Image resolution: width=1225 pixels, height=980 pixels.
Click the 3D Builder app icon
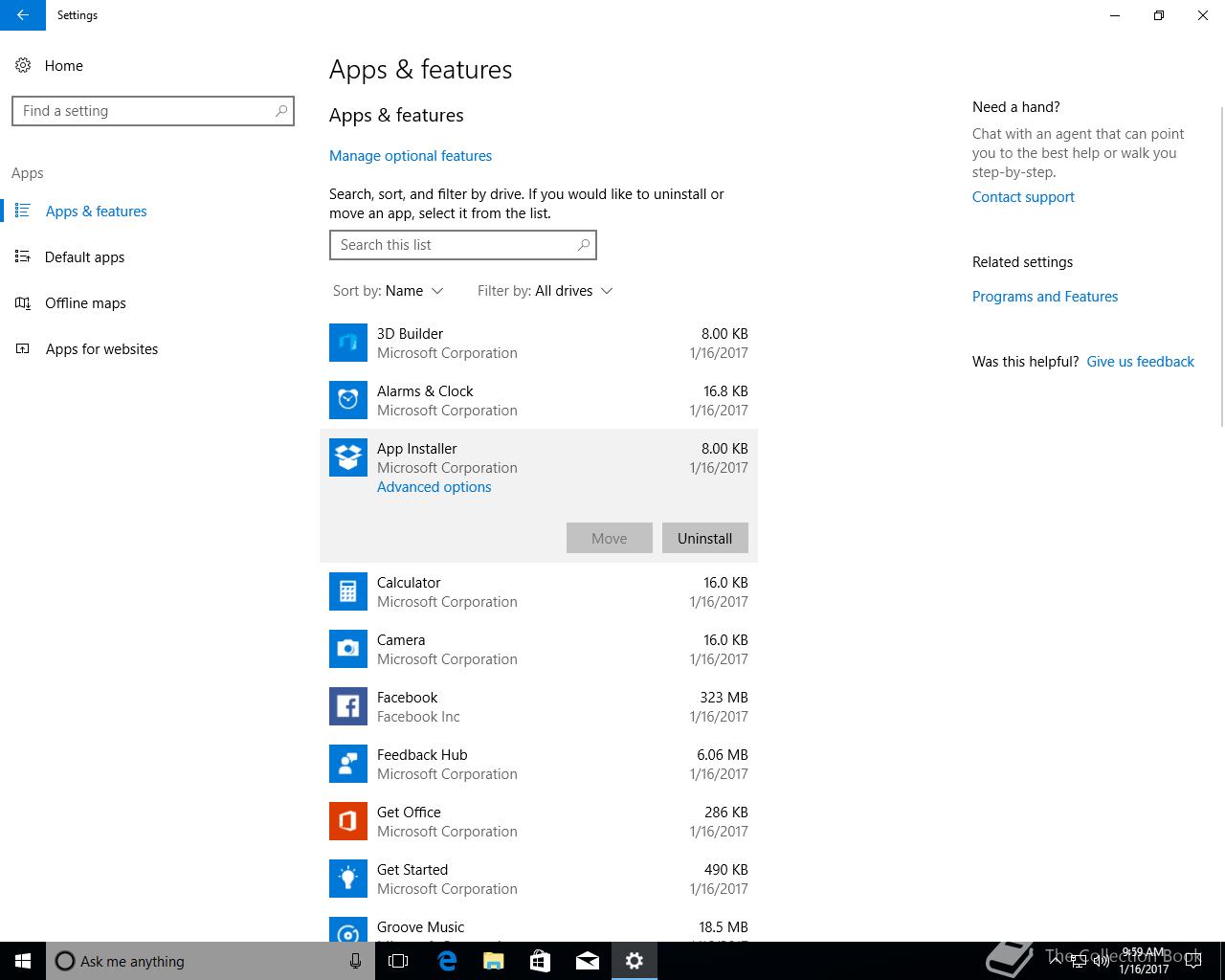click(348, 343)
